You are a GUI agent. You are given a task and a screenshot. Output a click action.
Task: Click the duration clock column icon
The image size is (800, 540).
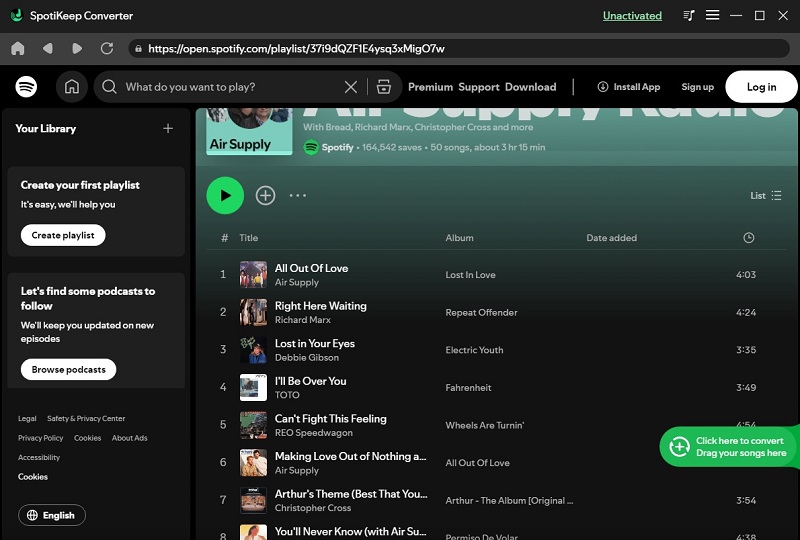pos(748,238)
